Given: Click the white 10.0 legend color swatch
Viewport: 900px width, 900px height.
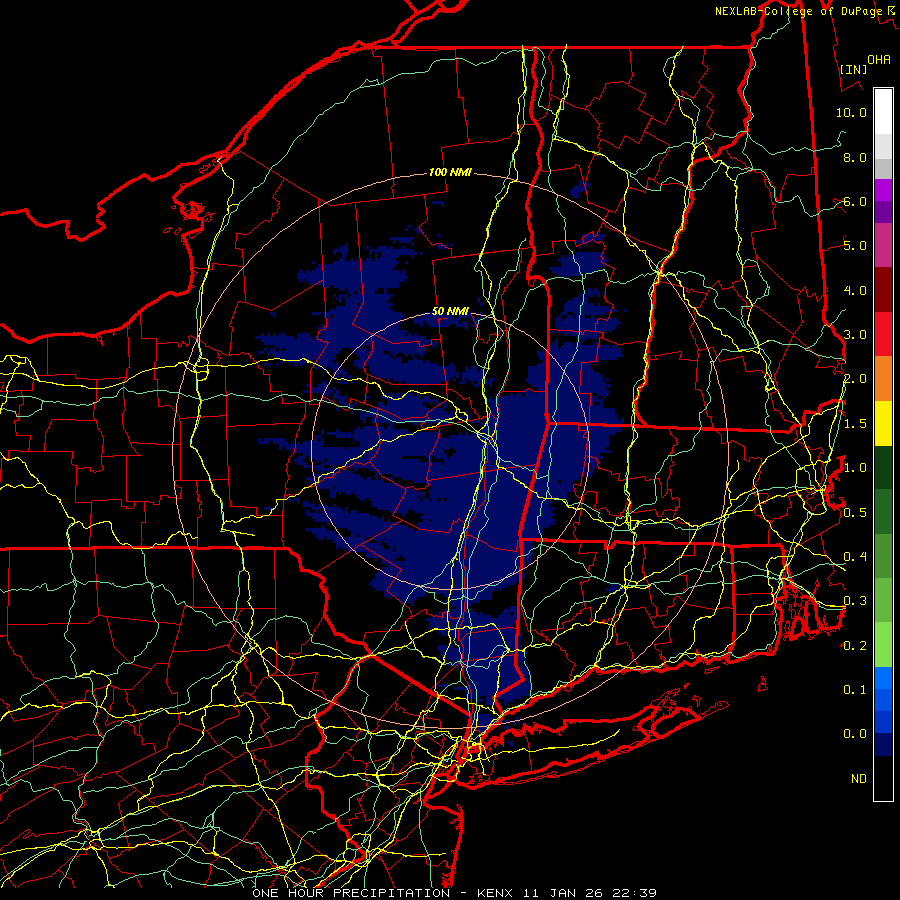Looking at the screenshot, I should 883,112.
